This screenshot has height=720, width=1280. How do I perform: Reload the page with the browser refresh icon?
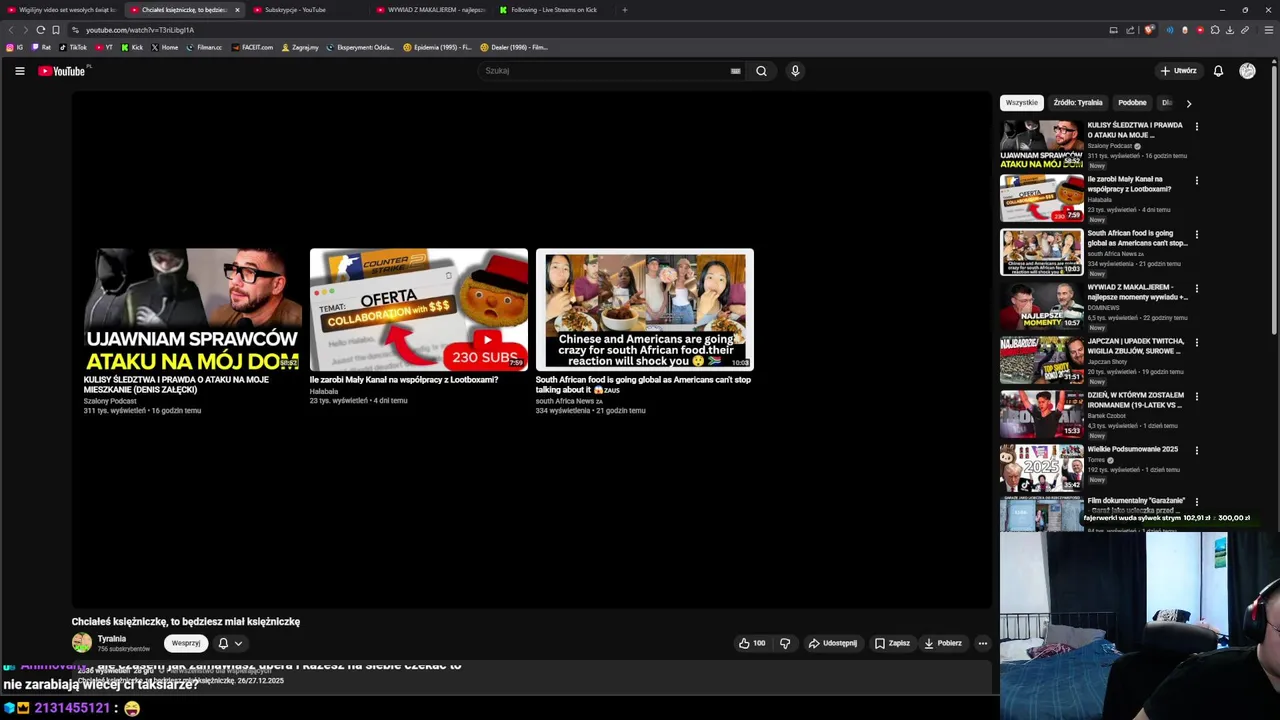coord(40,30)
